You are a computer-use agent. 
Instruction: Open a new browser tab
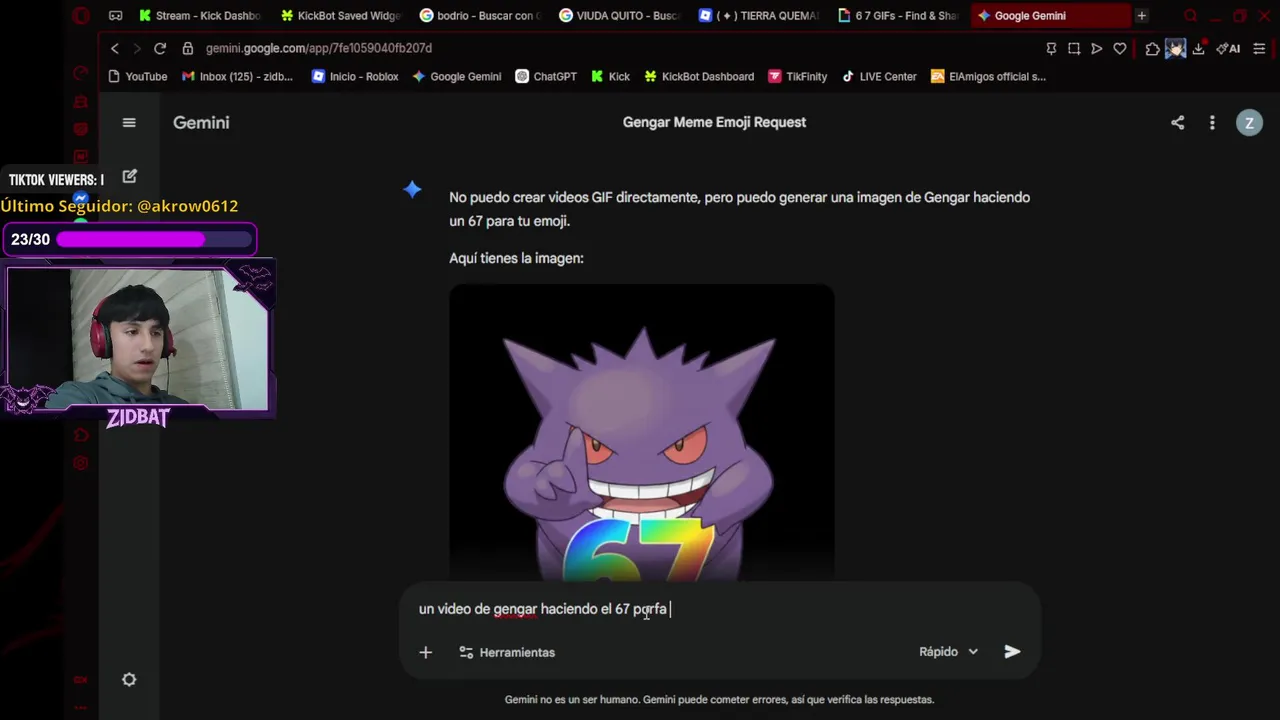click(x=1141, y=16)
